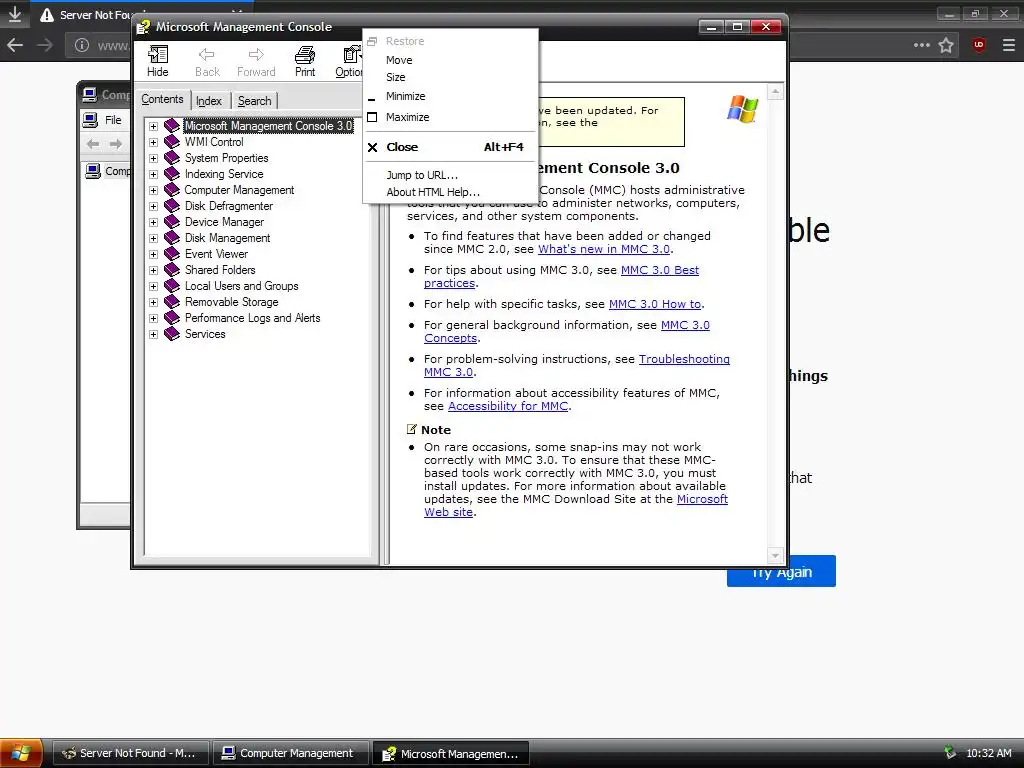Select Jump to URL... menu entry
The height and width of the screenshot is (768, 1024).
[x=450, y=175]
